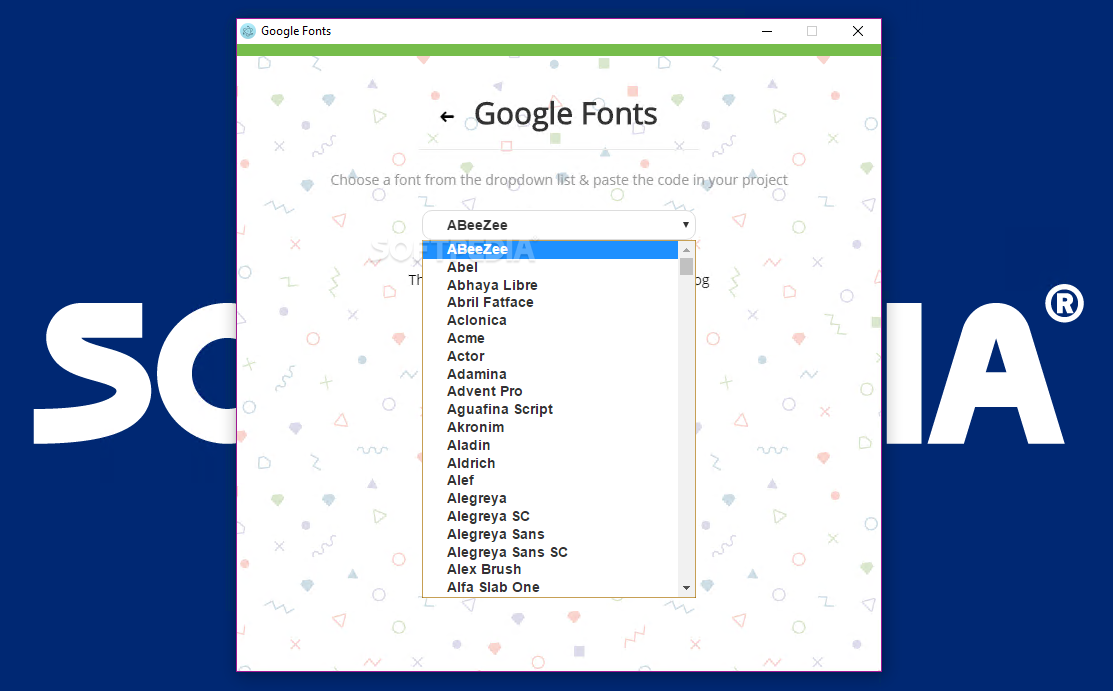
Task: Click the font list scroll down arrow
Action: click(686, 588)
